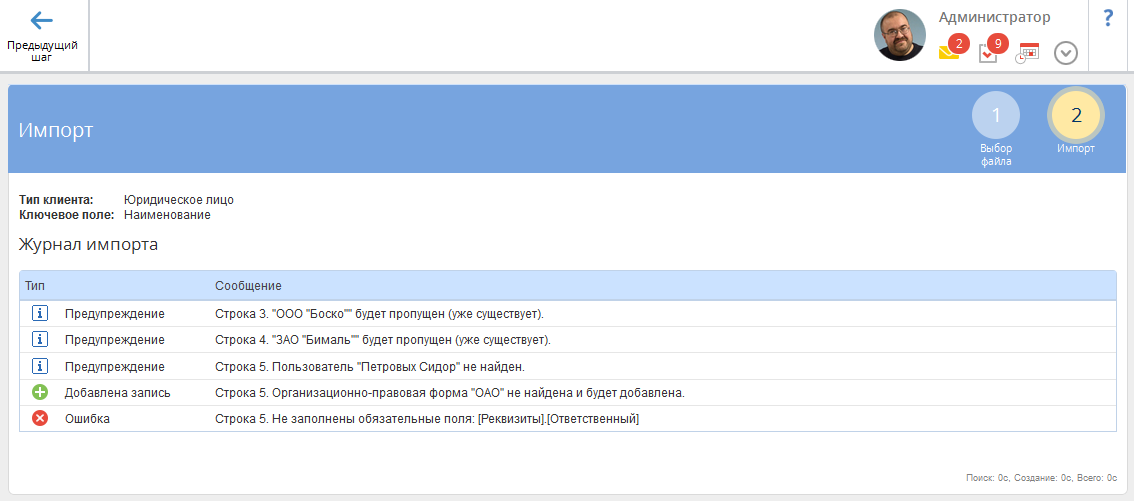Select step 2 Импорт circle
This screenshot has height=501, width=1134.
(1076, 116)
